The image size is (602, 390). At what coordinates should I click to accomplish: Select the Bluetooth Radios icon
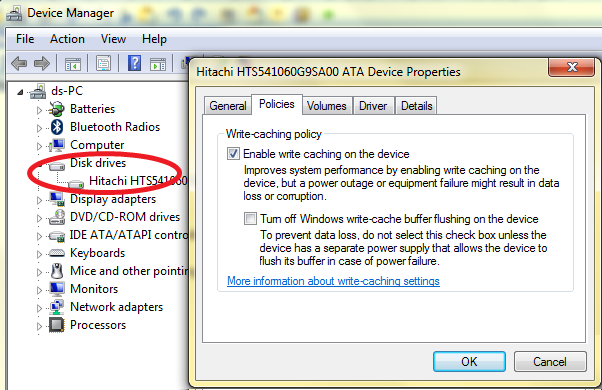(57, 127)
